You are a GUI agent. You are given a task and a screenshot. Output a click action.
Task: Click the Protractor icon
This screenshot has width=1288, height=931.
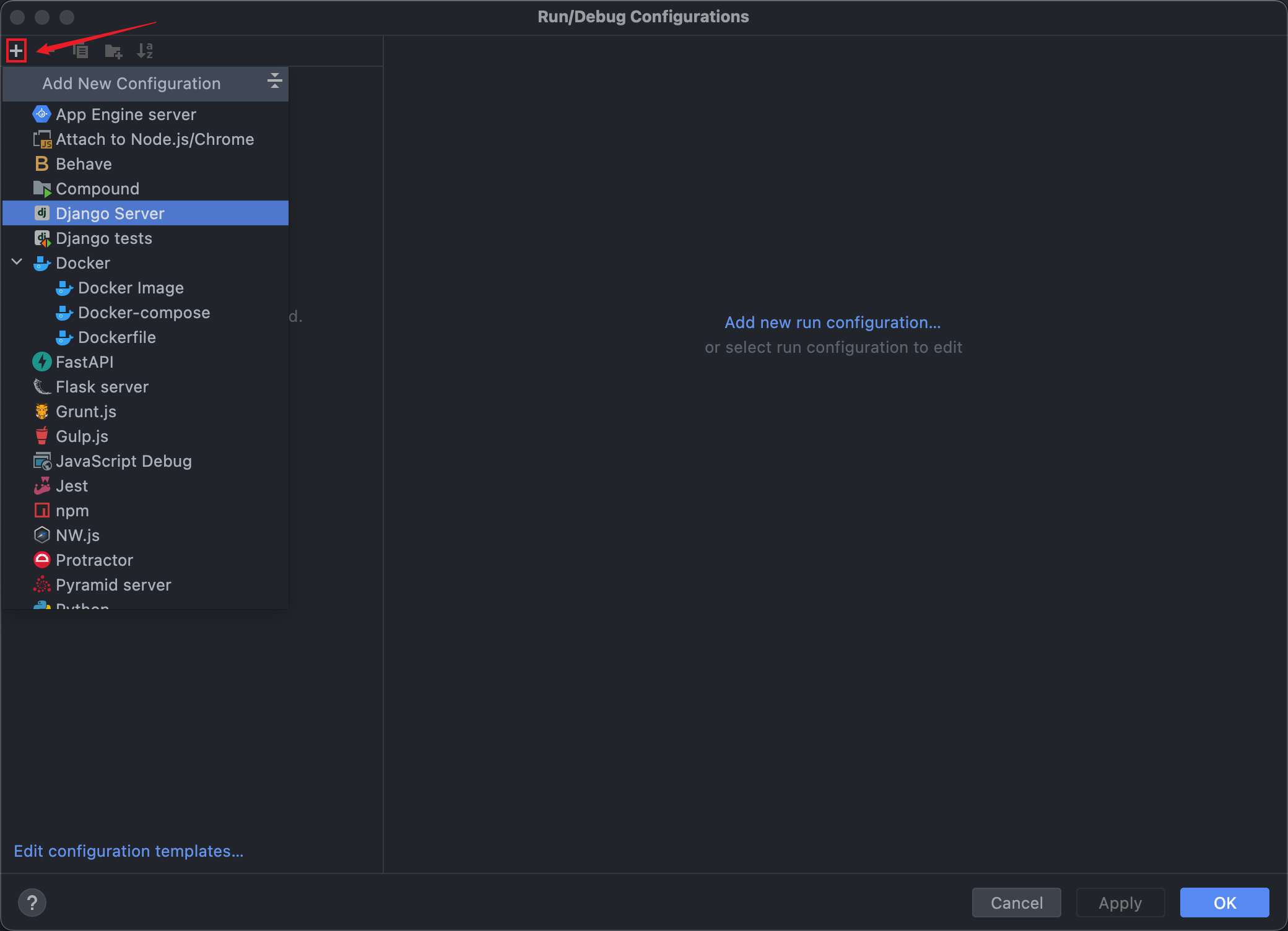[x=41, y=560]
